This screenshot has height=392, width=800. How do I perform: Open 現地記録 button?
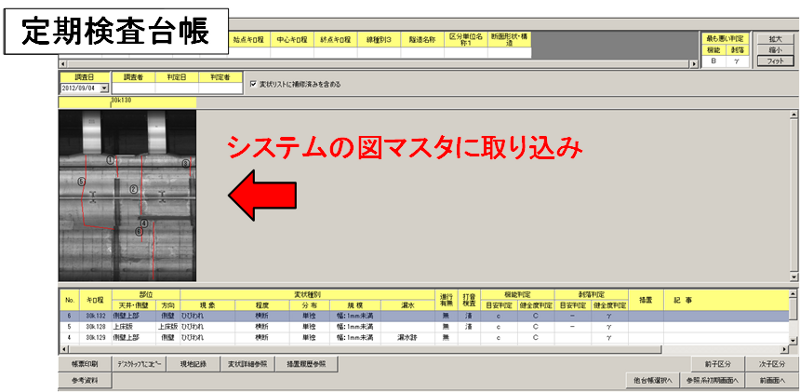point(193,364)
